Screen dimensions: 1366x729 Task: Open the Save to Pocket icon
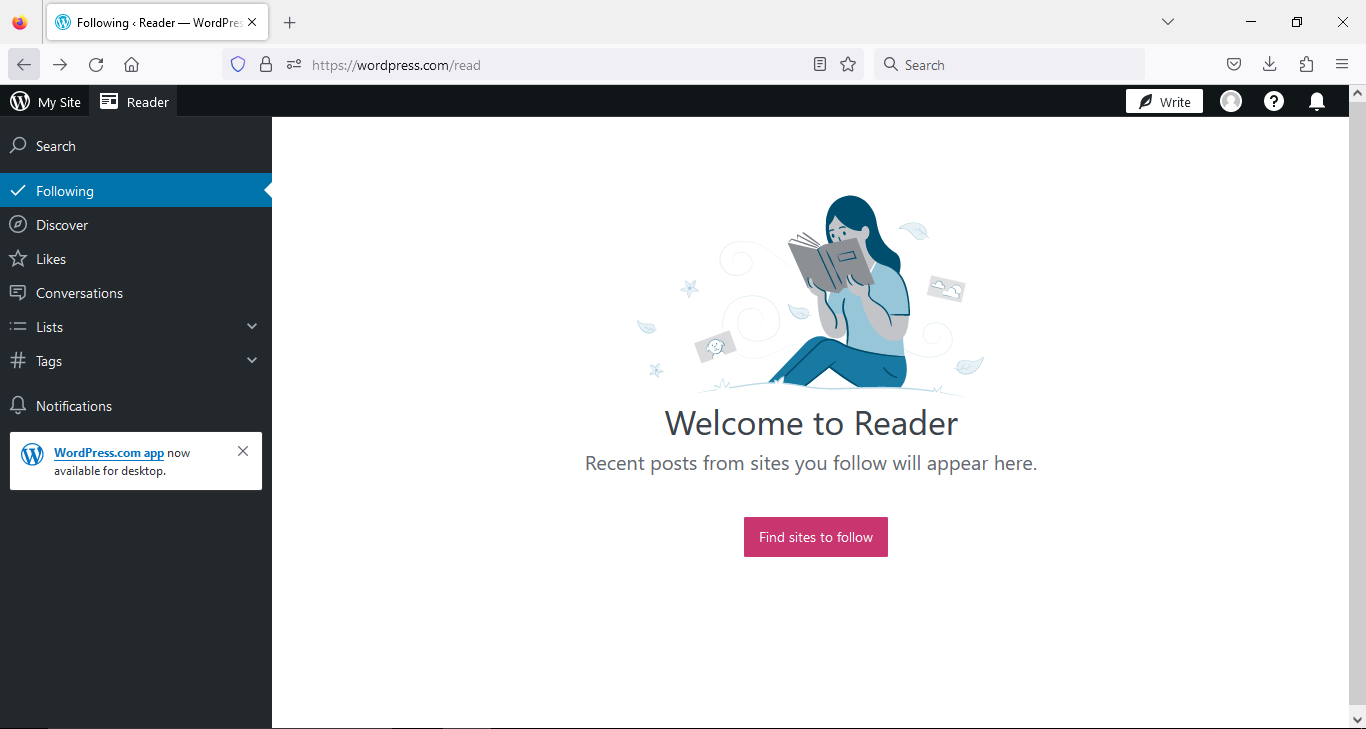1234,65
